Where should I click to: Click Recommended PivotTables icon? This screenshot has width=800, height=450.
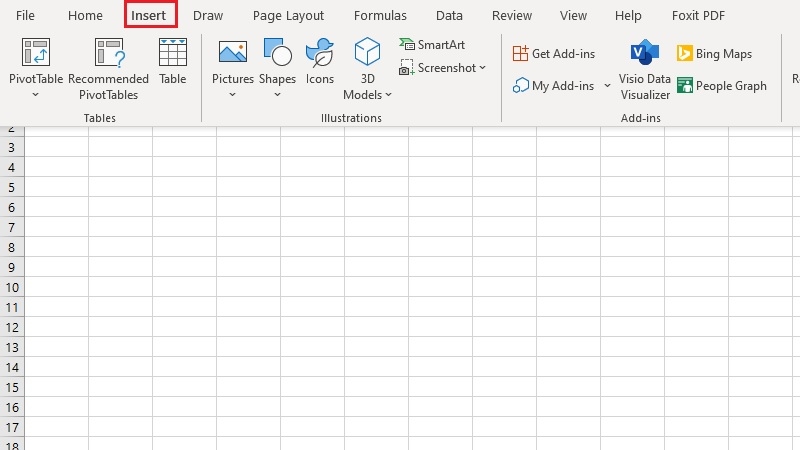point(109,52)
